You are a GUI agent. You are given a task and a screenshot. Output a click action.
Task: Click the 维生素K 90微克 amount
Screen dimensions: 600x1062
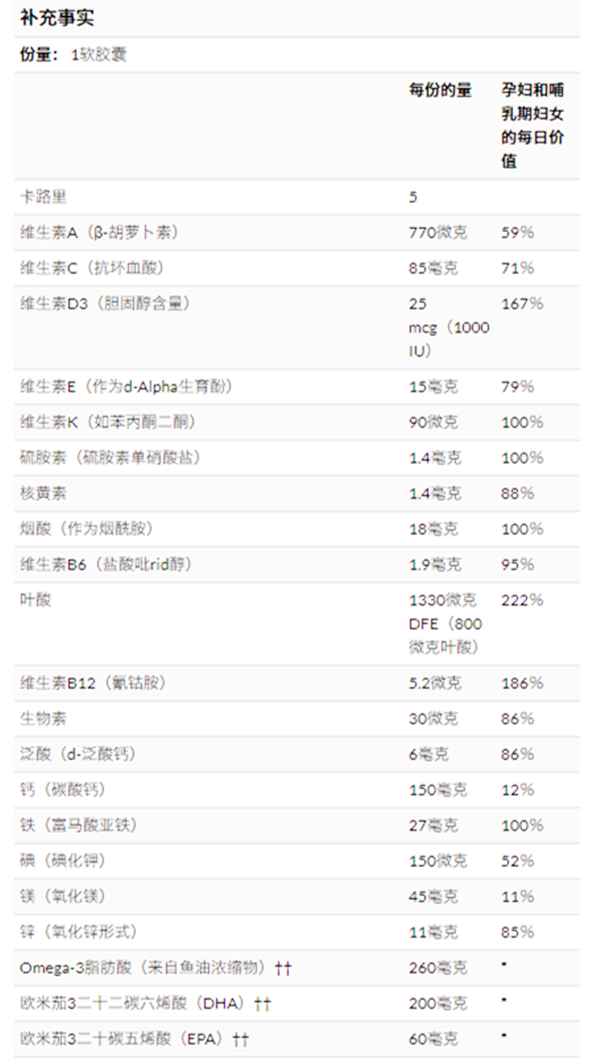pos(433,422)
